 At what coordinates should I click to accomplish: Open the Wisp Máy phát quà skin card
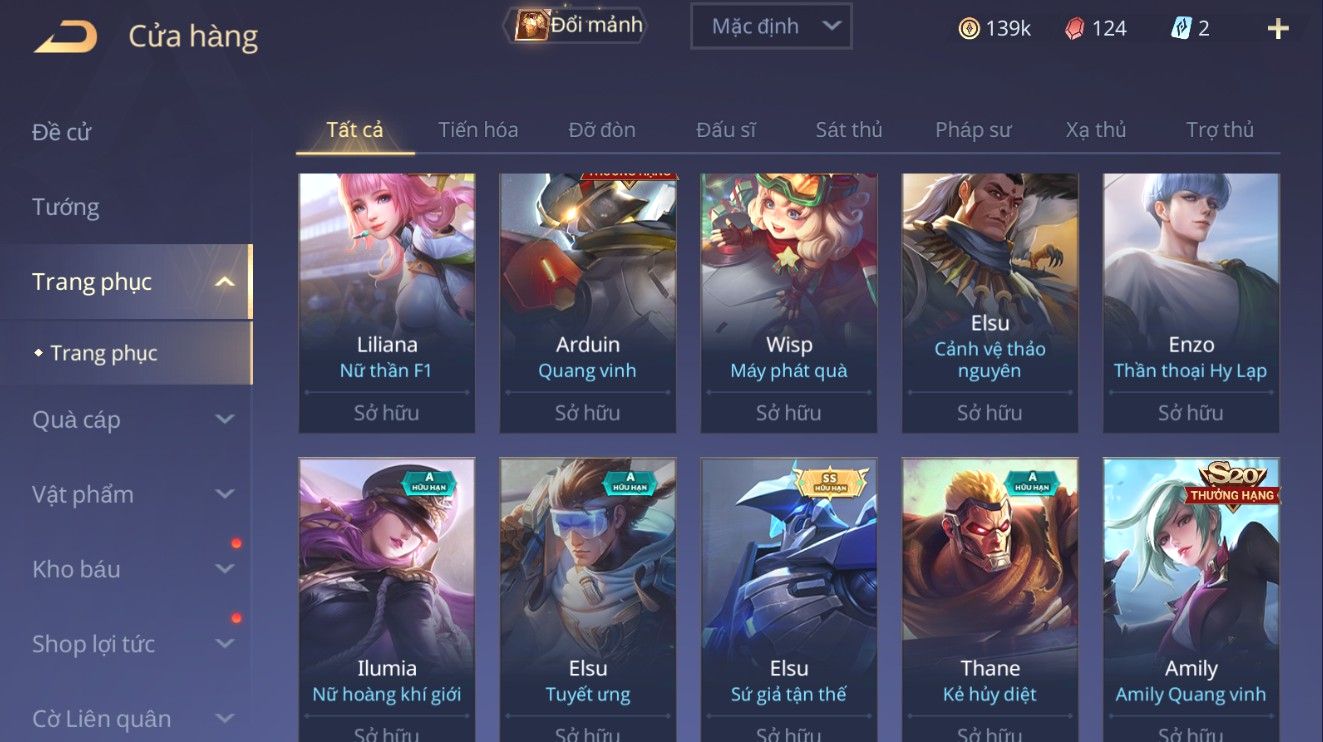point(789,303)
